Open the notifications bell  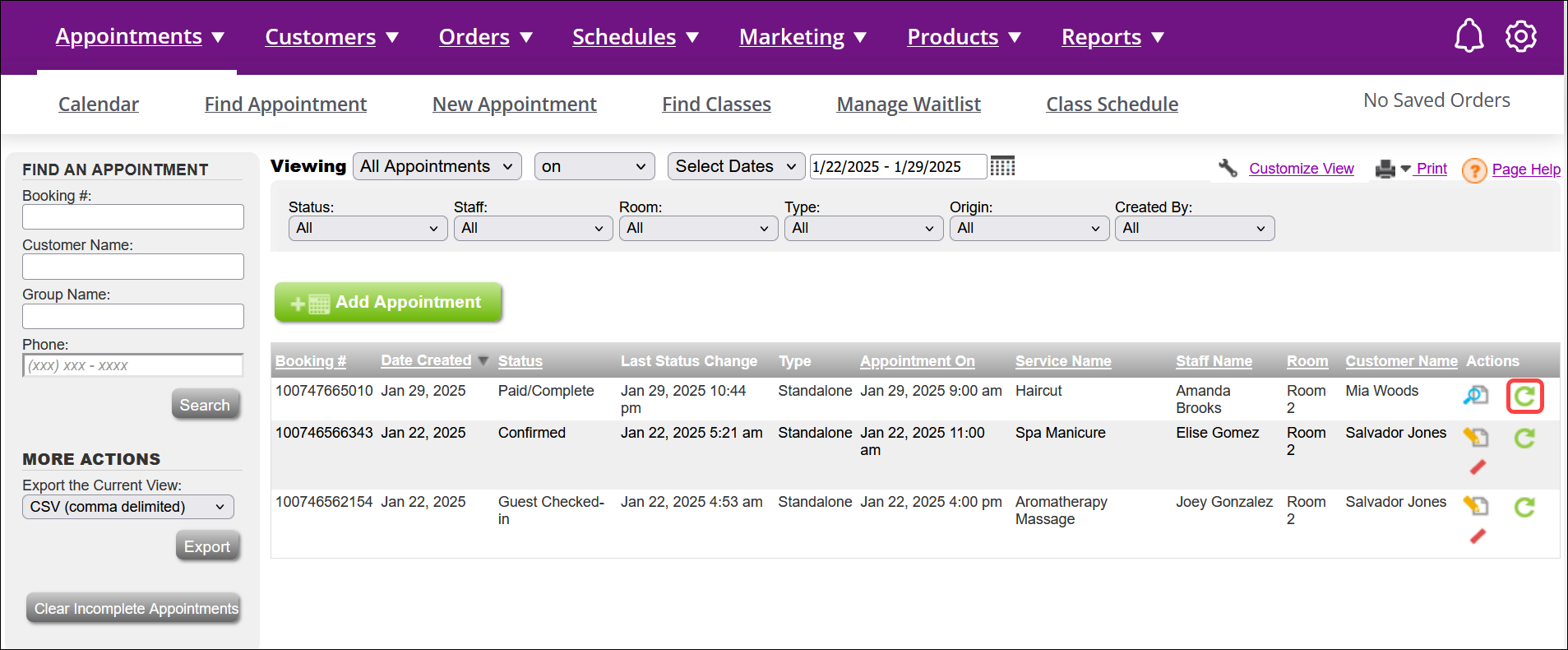point(1469,36)
